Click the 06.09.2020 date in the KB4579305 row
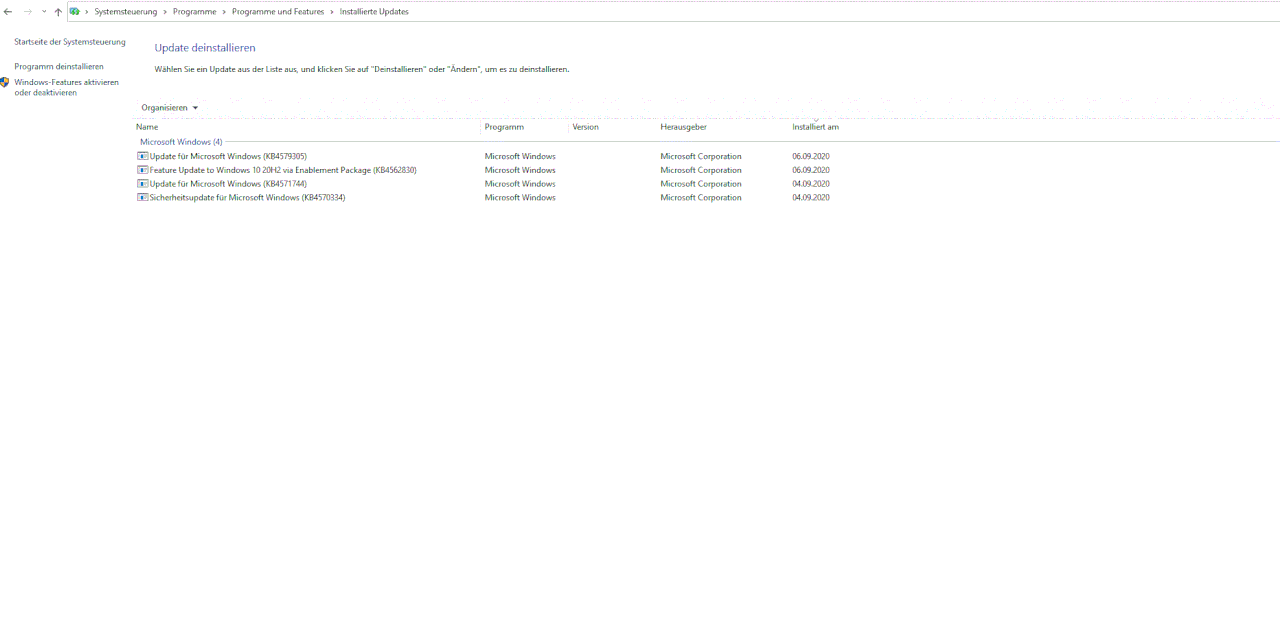 (811, 156)
